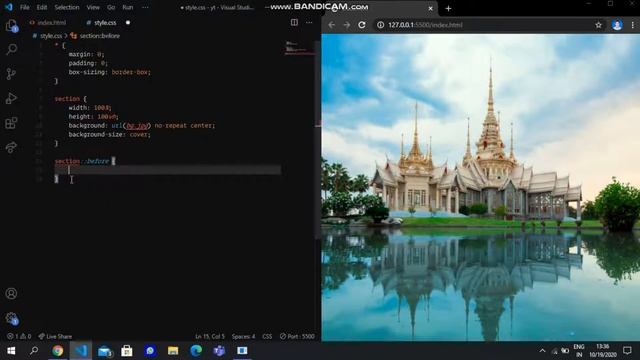Screen dimensions: 640x360
Task: Open Microsoft Edge from taskbar
Action: (x=196, y=351)
